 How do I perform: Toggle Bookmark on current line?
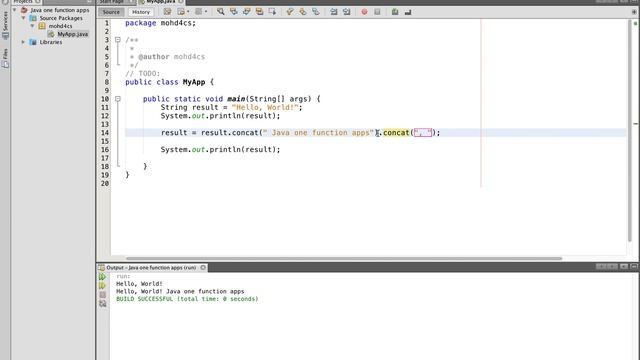pos(316,12)
